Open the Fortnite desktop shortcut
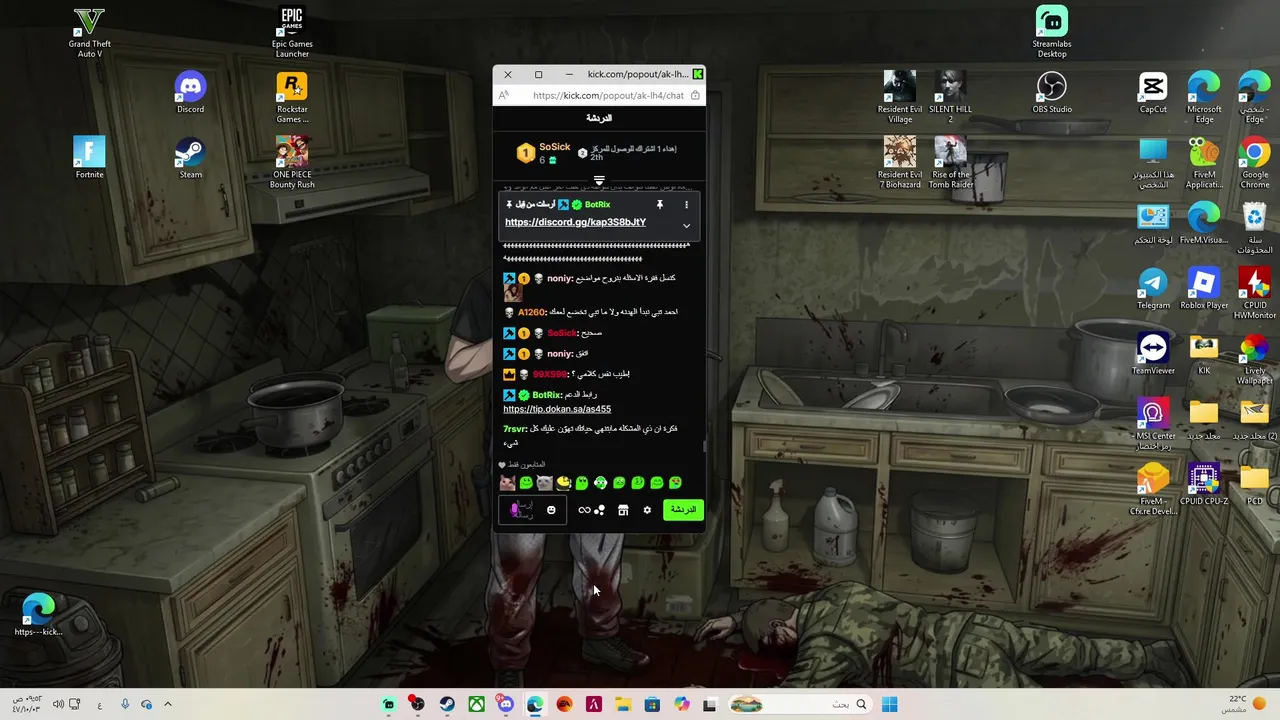The width and height of the screenshot is (1280, 720). click(x=89, y=158)
